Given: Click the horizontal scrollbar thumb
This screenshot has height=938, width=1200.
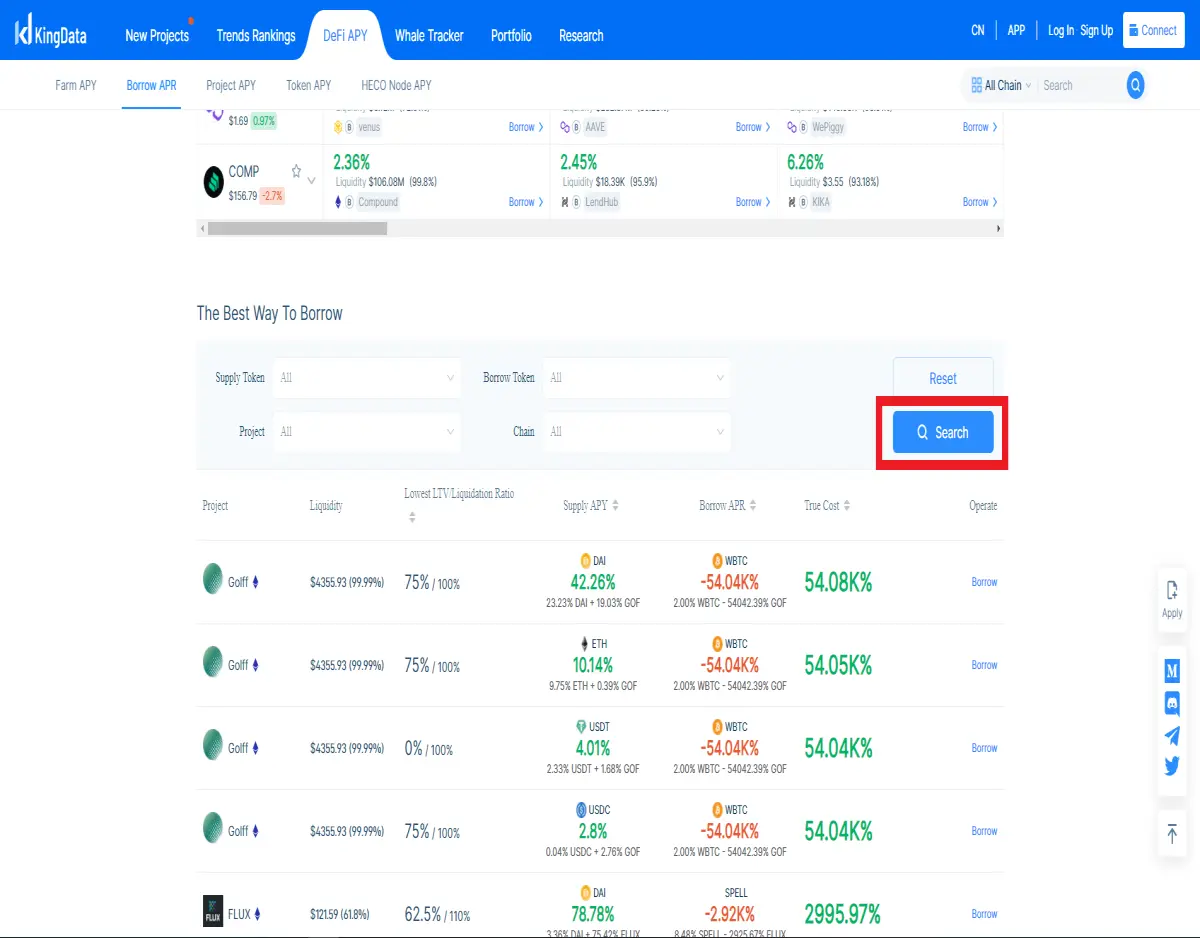Looking at the screenshot, I should point(297,228).
